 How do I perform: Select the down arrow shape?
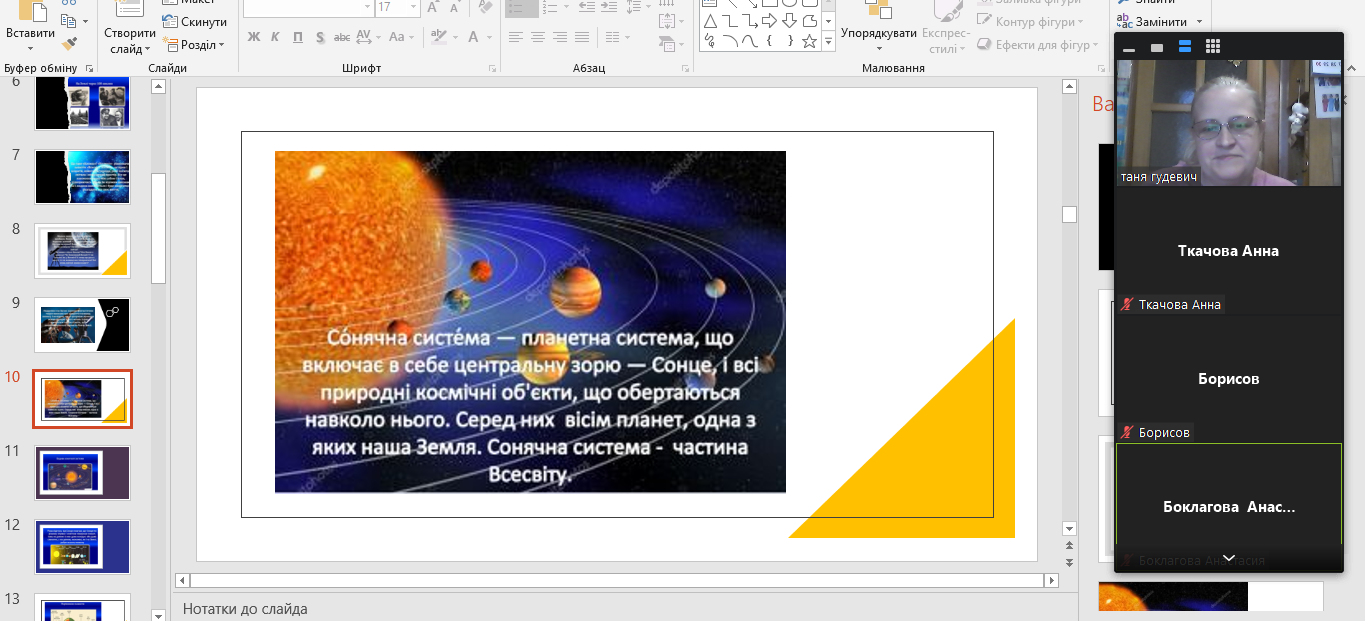(x=789, y=22)
